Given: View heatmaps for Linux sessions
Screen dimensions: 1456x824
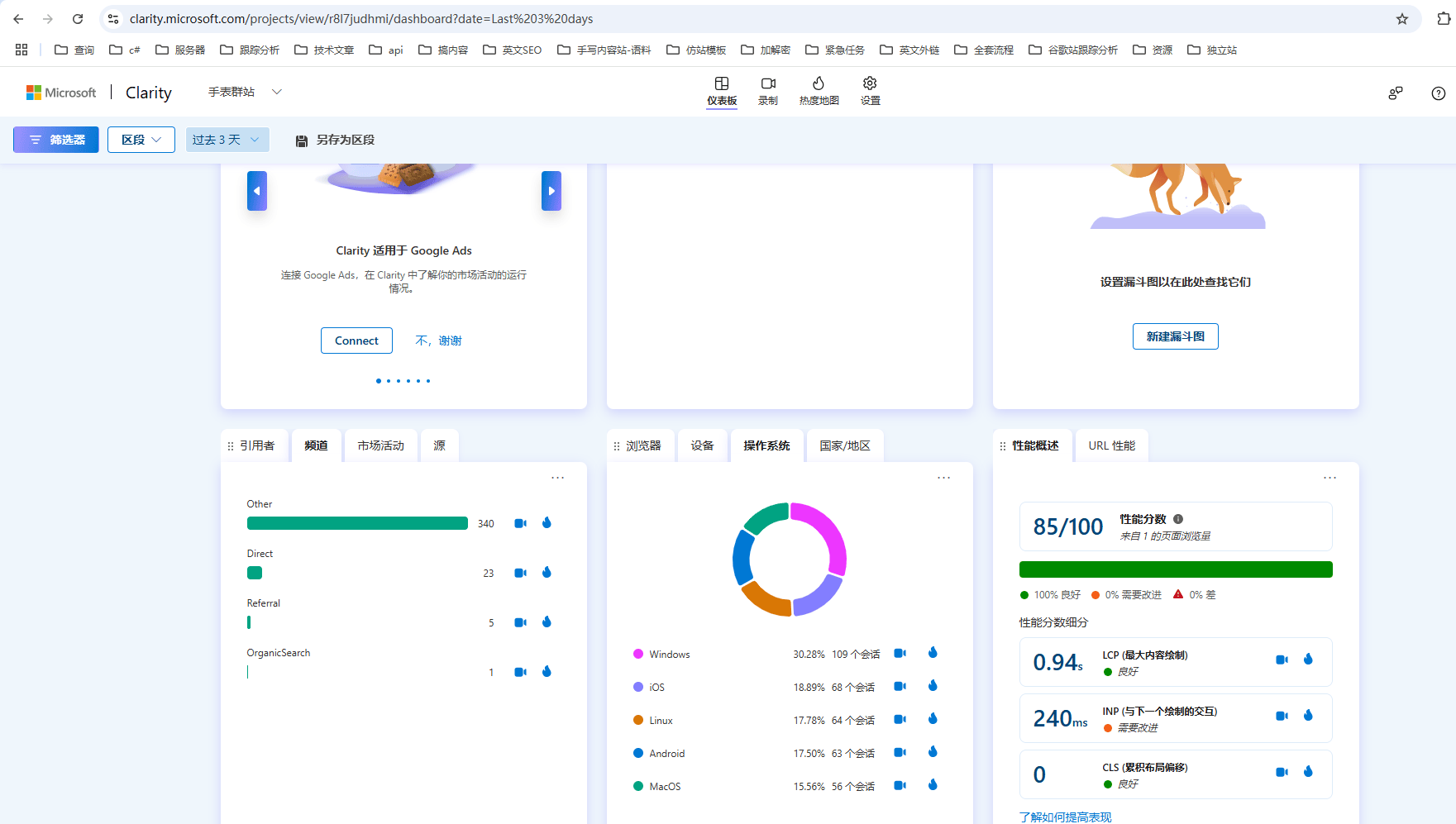Looking at the screenshot, I should pos(933,719).
